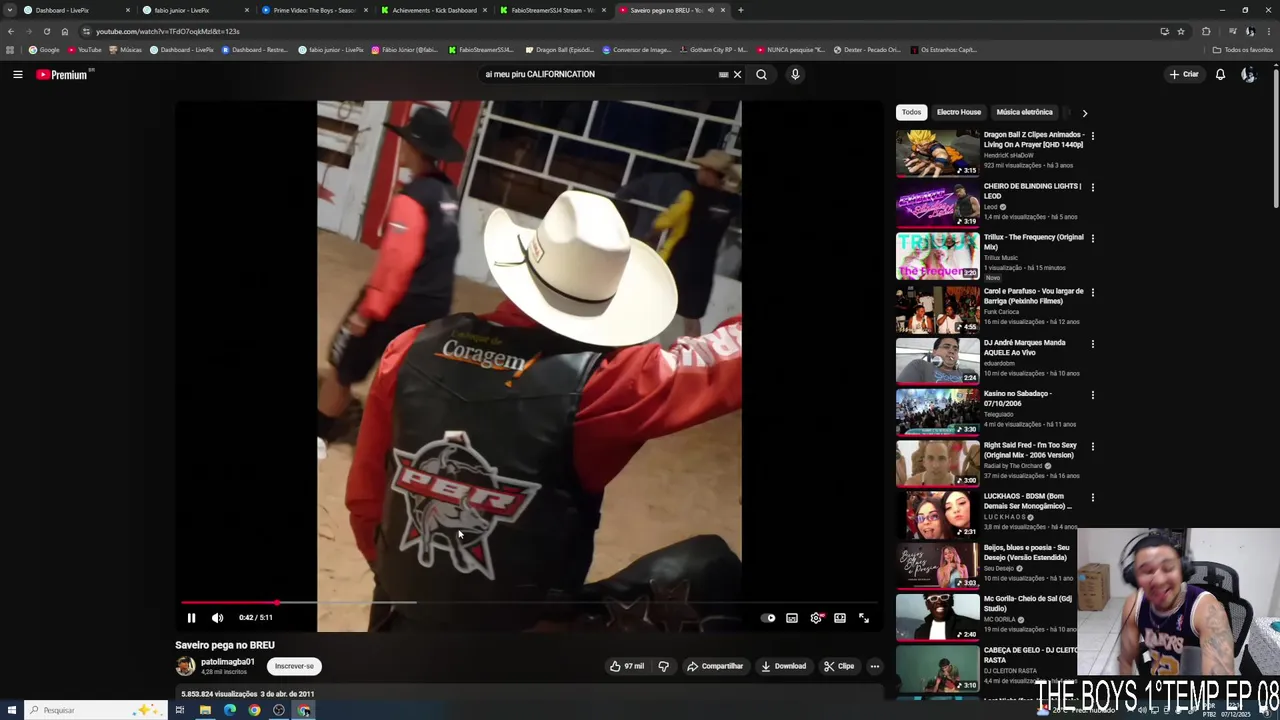Open tab search dropdown arrow

(9, 10)
